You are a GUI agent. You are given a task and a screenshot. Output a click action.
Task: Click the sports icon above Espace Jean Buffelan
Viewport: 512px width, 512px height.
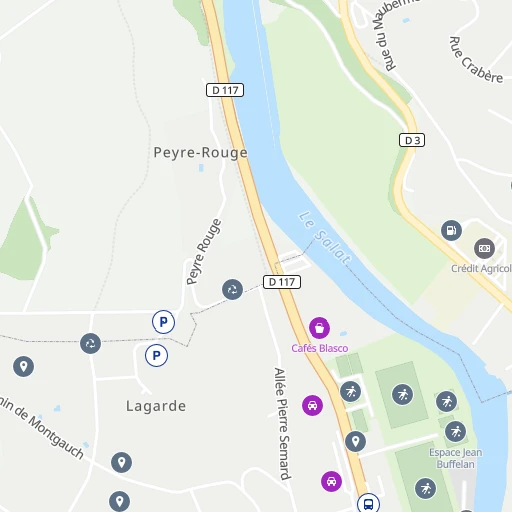pyautogui.click(x=456, y=432)
